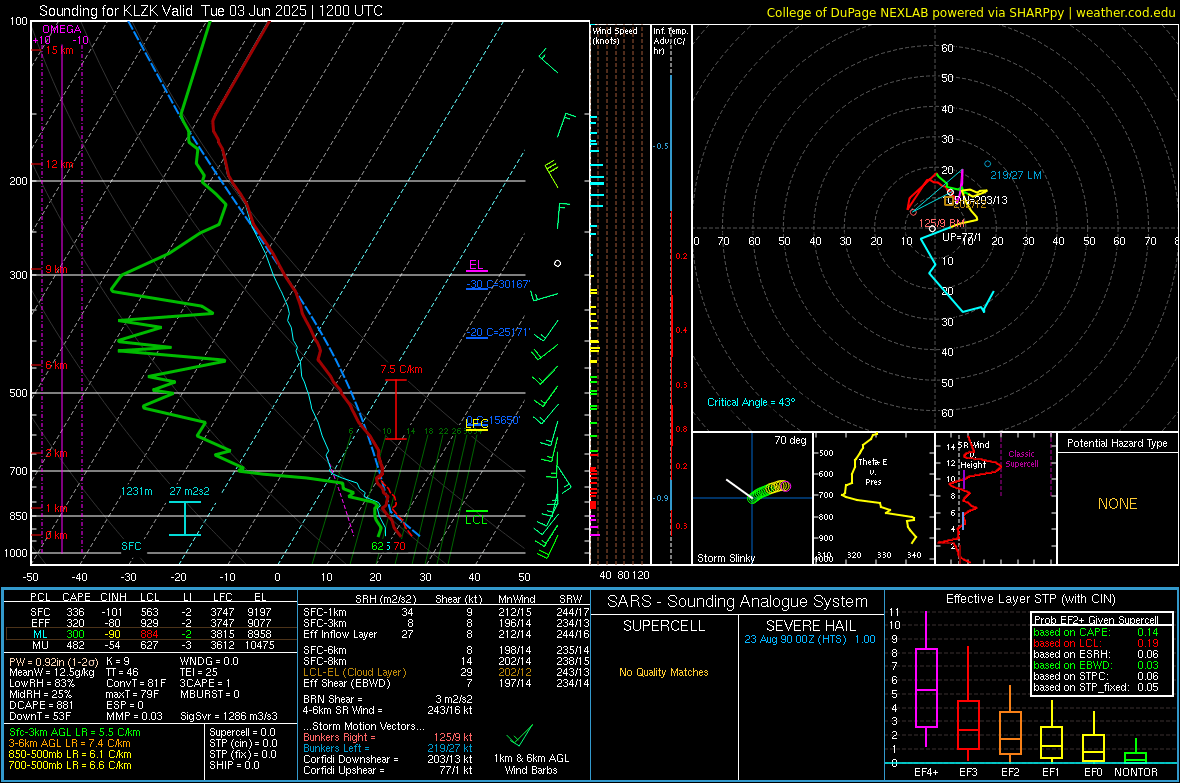Select the highlighted ML parcel row
The image size is (1180, 783).
click(151, 634)
